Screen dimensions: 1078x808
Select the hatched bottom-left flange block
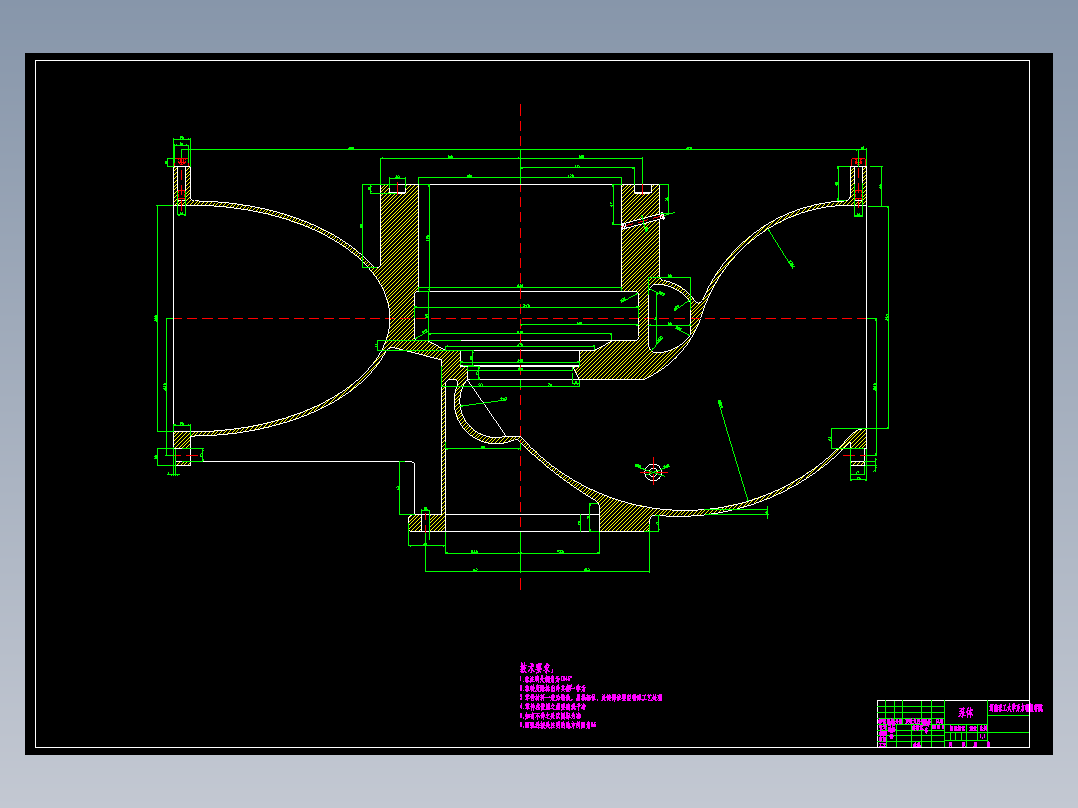pyautogui.click(x=182, y=446)
